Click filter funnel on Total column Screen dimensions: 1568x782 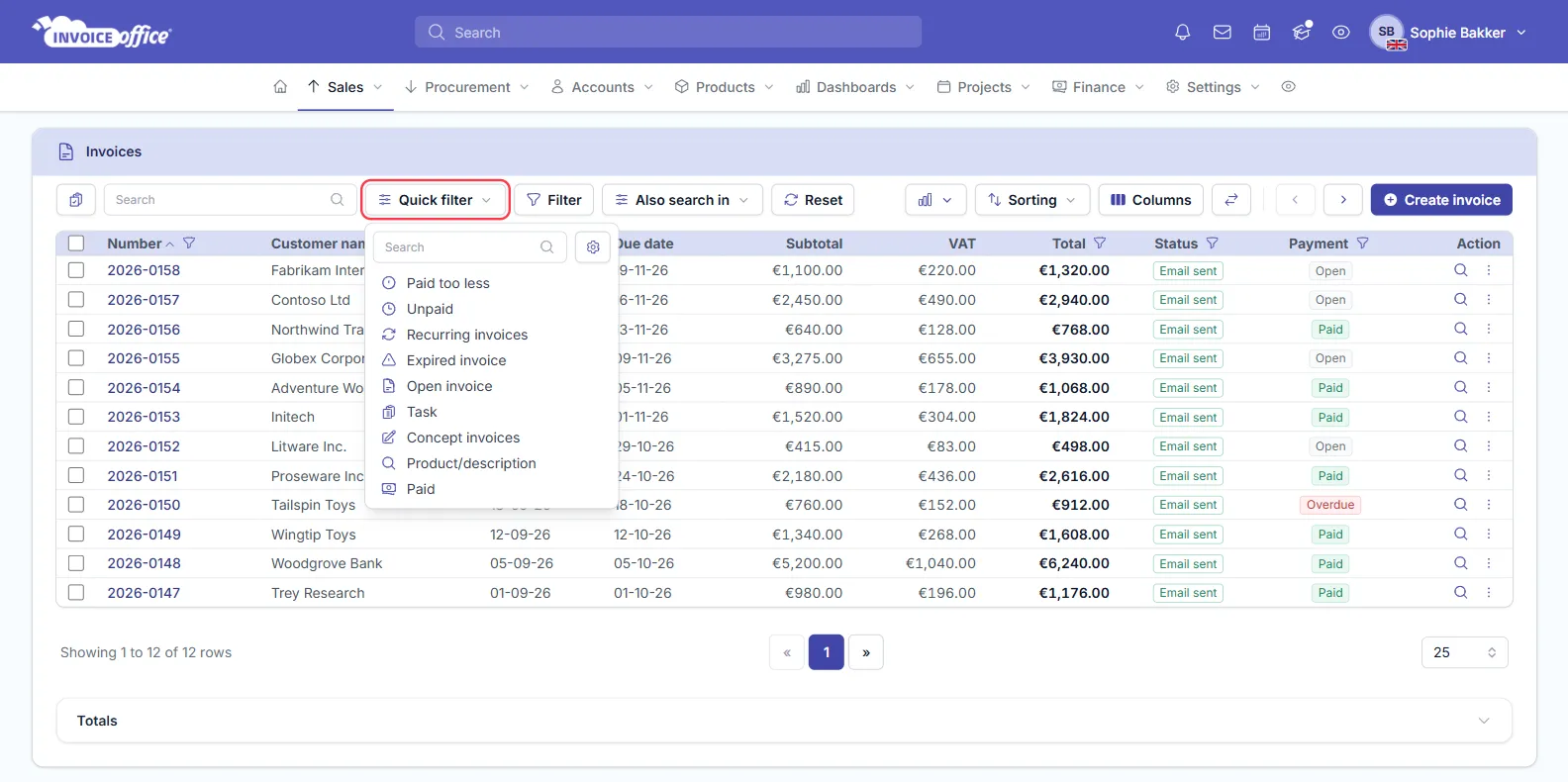point(1100,244)
